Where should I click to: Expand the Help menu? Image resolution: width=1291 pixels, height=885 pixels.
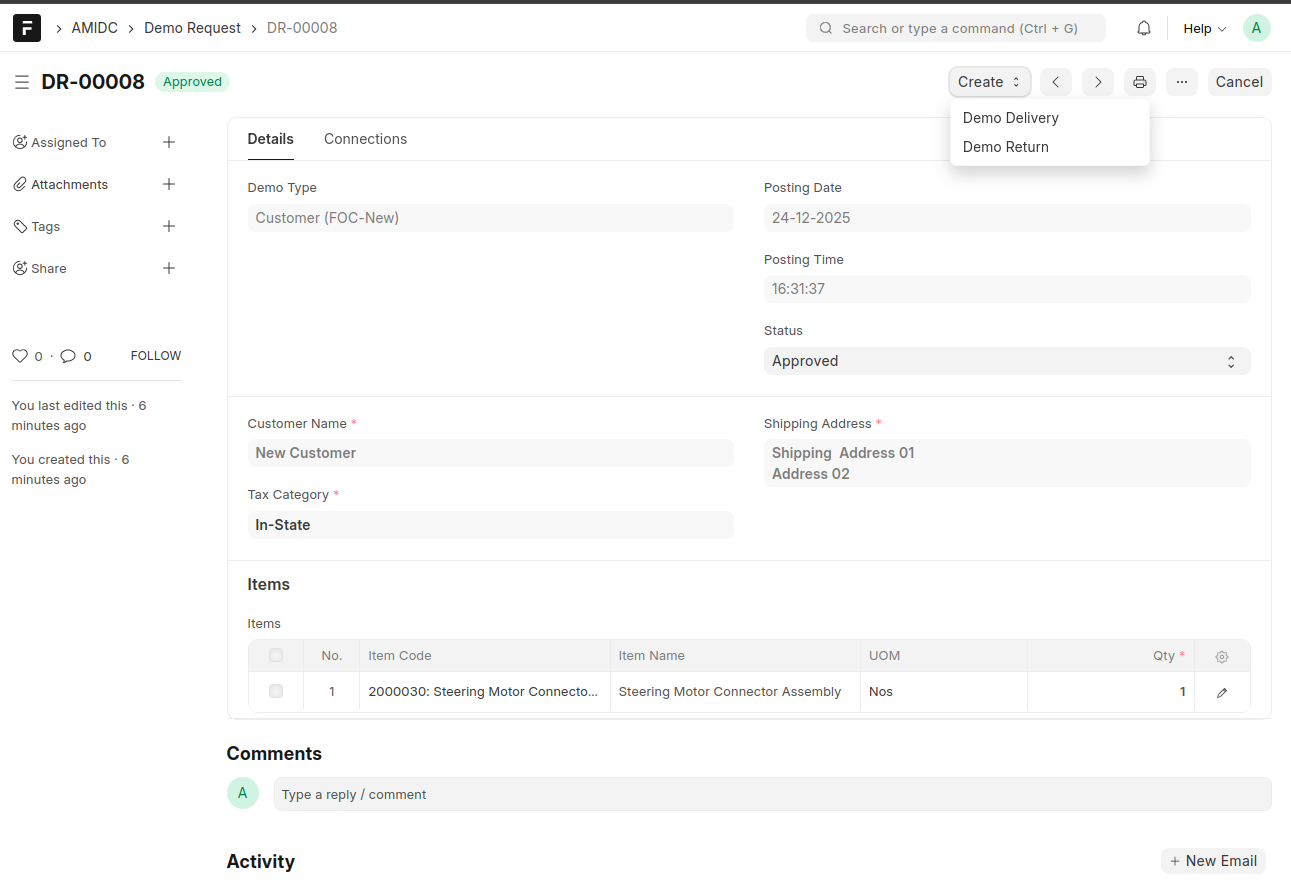pyautogui.click(x=1204, y=29)
